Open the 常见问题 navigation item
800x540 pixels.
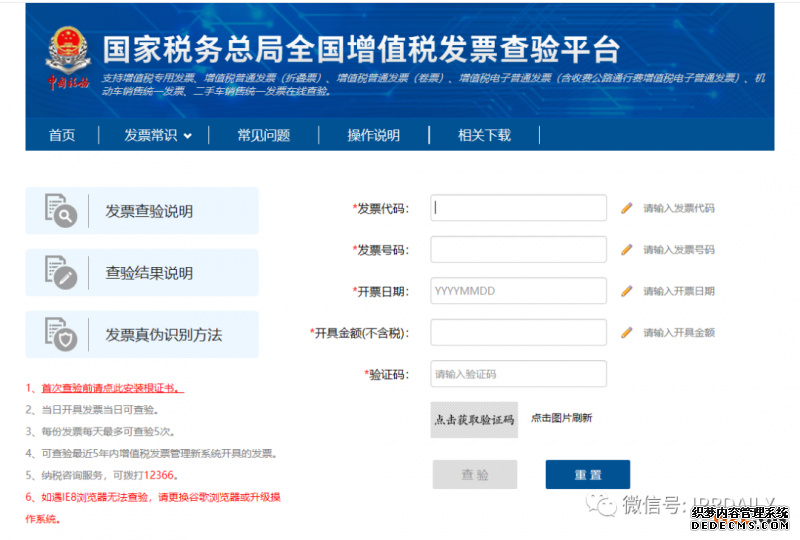[263, 136]
